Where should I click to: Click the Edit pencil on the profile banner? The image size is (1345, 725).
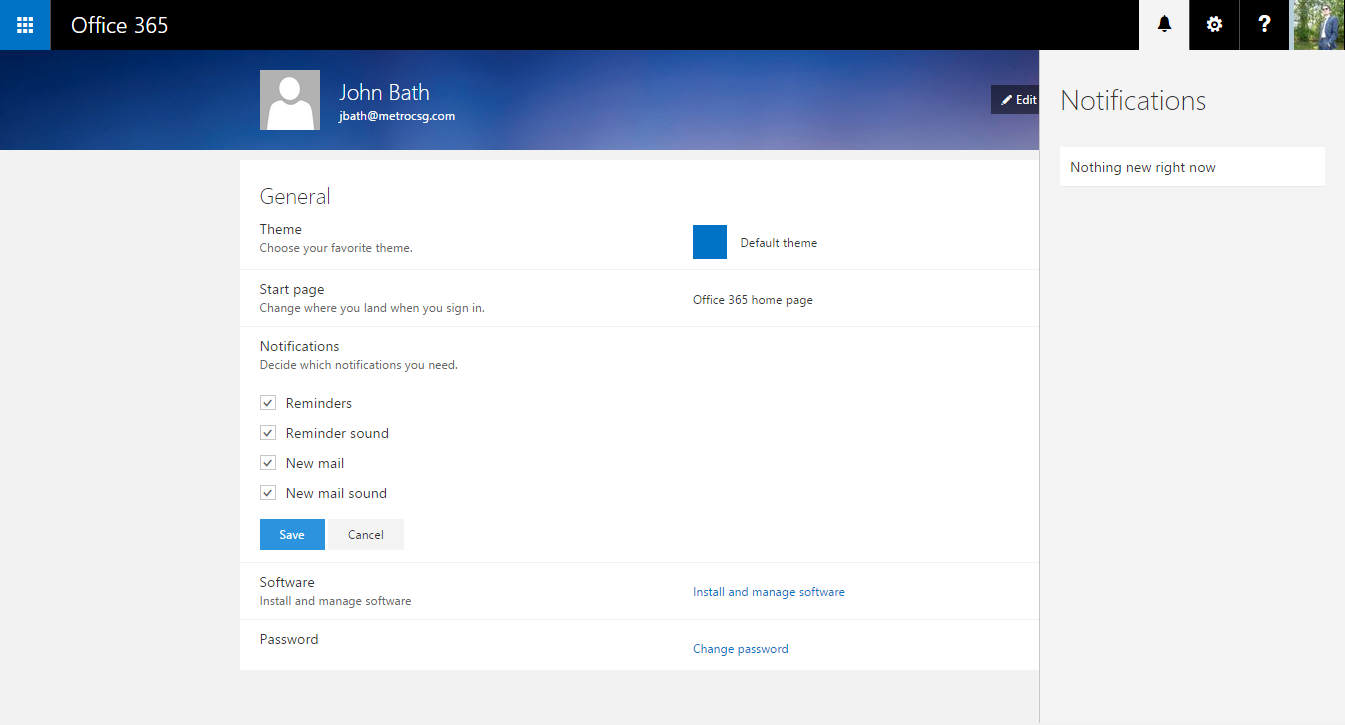(x=1016, y=99)
